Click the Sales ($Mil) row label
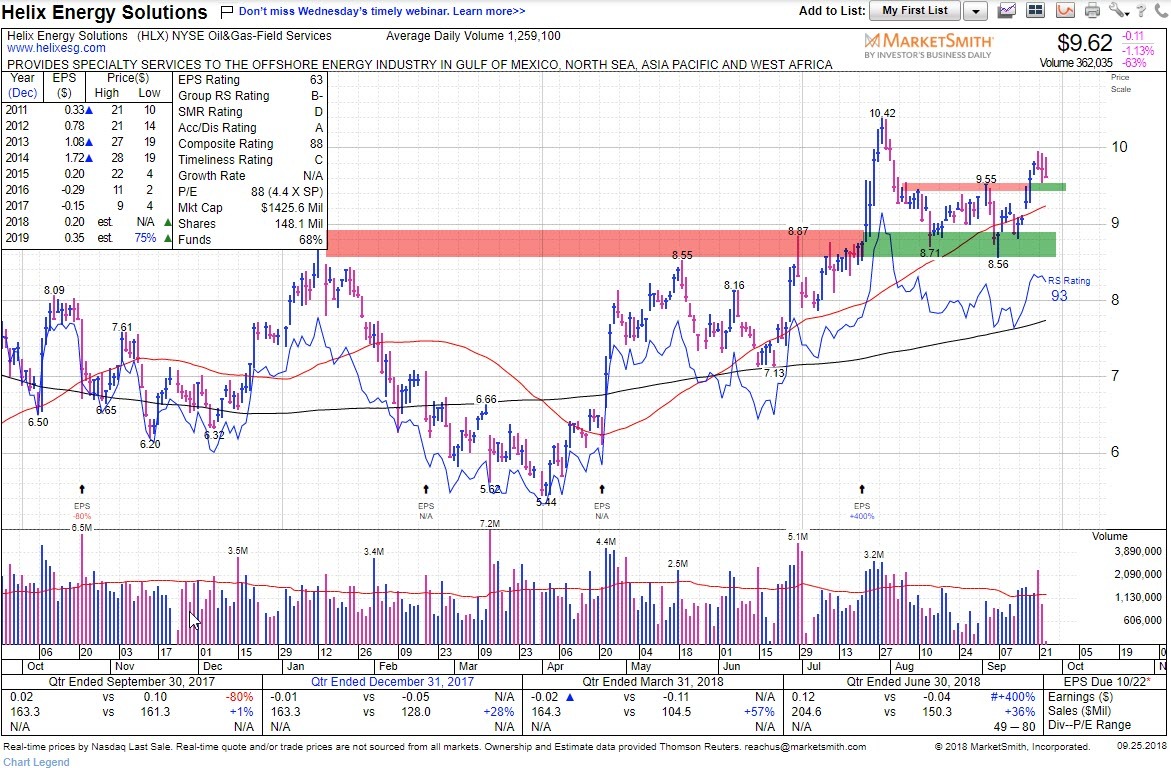This screenshot has height=768, width=1171. [1079, 711]
